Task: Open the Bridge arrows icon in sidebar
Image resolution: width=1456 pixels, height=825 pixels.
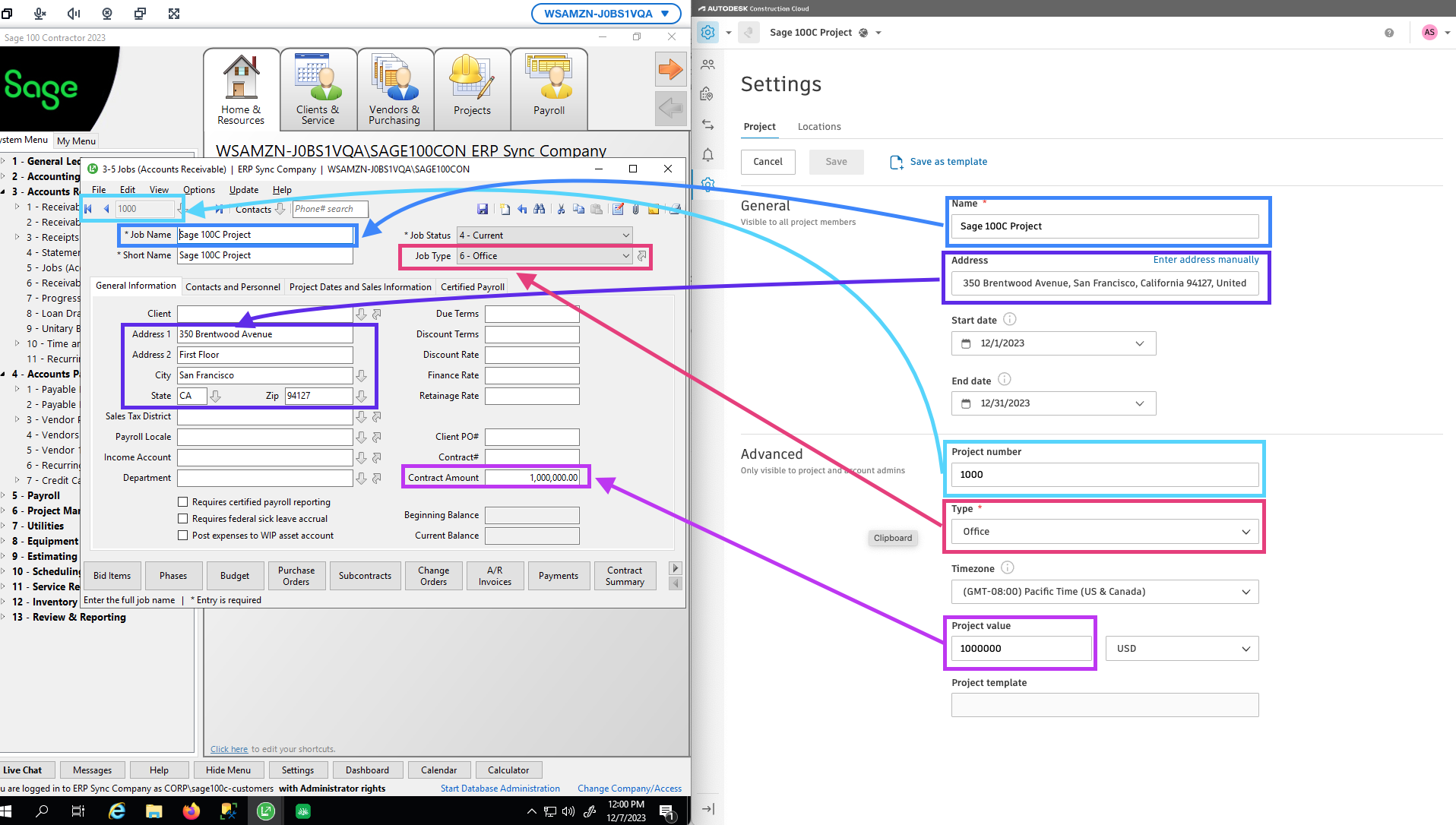Action: pos(707,125)
